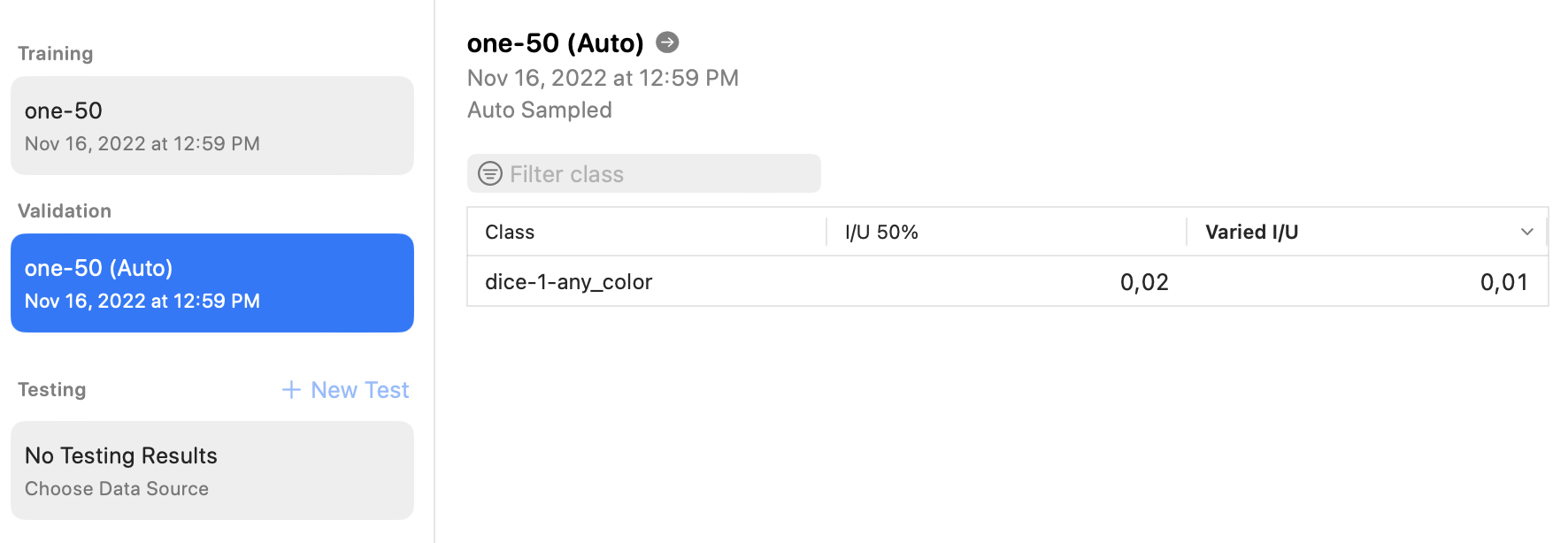This screenshot has height=543, width=1568.
Task: Select the one-50 training result
Action: click(x=212, y=126)
